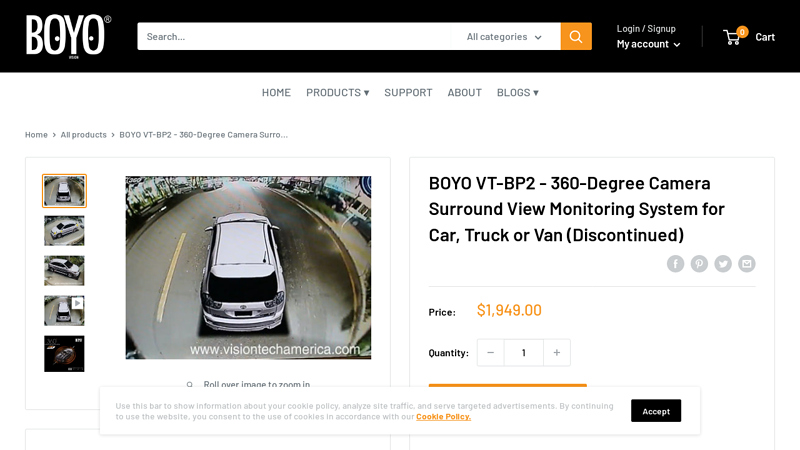800x450 pixels.
Task: Increase quantity with plus button
Action: [557, 352]
